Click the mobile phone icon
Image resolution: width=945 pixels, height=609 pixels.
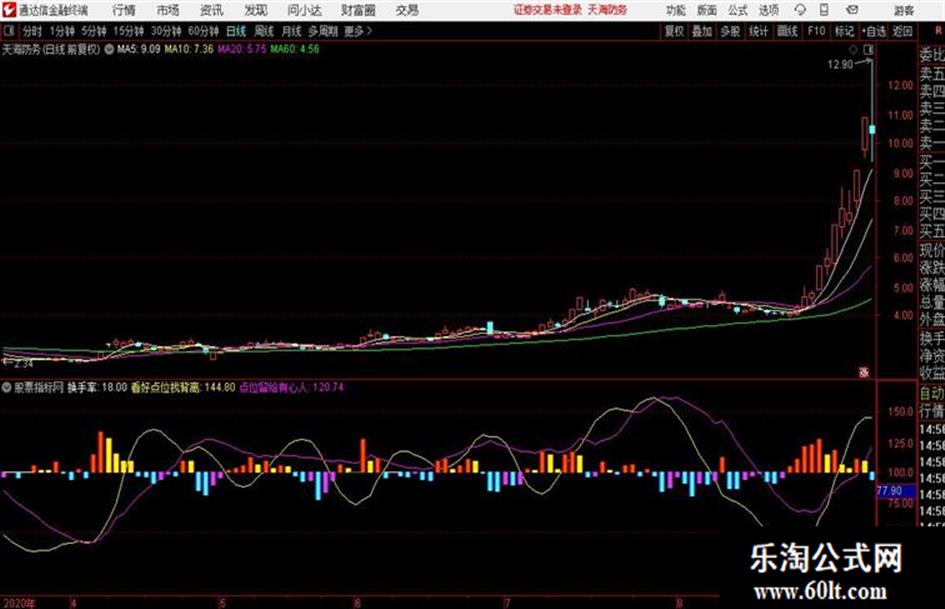[x=824, y=10]
